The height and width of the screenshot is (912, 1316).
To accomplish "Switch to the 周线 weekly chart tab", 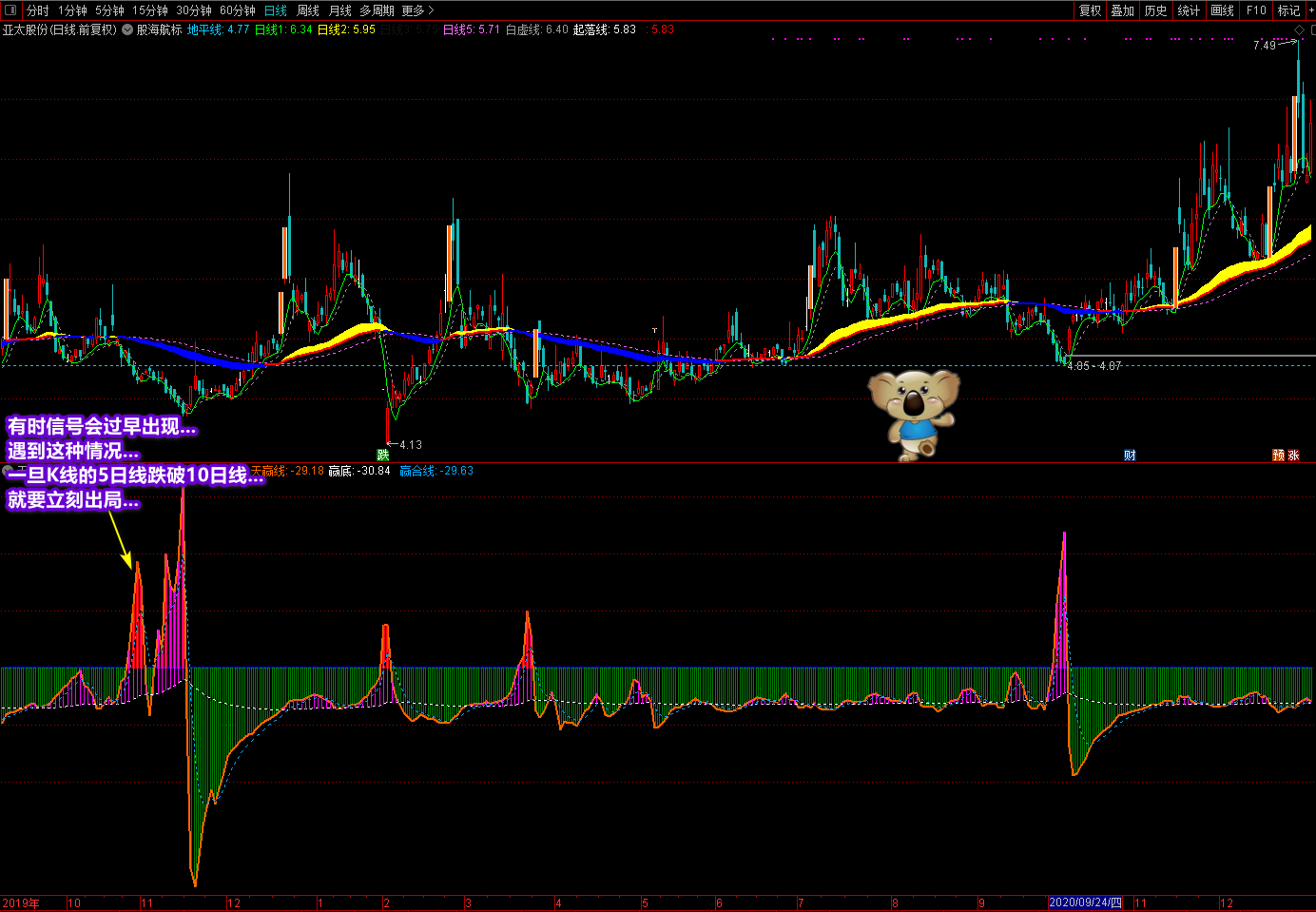I will pyautogui.click(x=308, y=10).
